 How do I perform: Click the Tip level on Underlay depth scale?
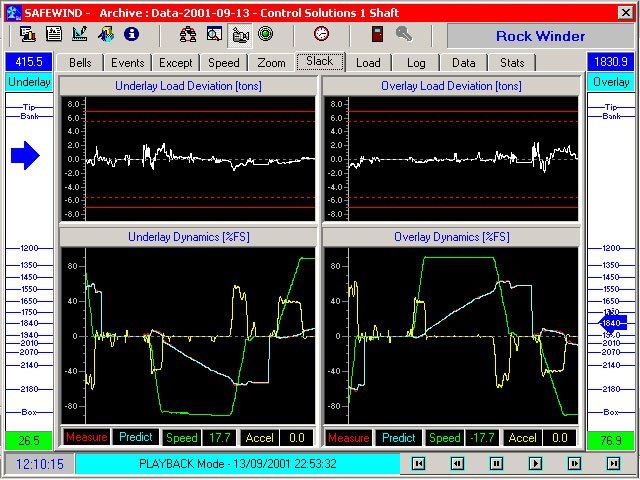tap(29, 107)
